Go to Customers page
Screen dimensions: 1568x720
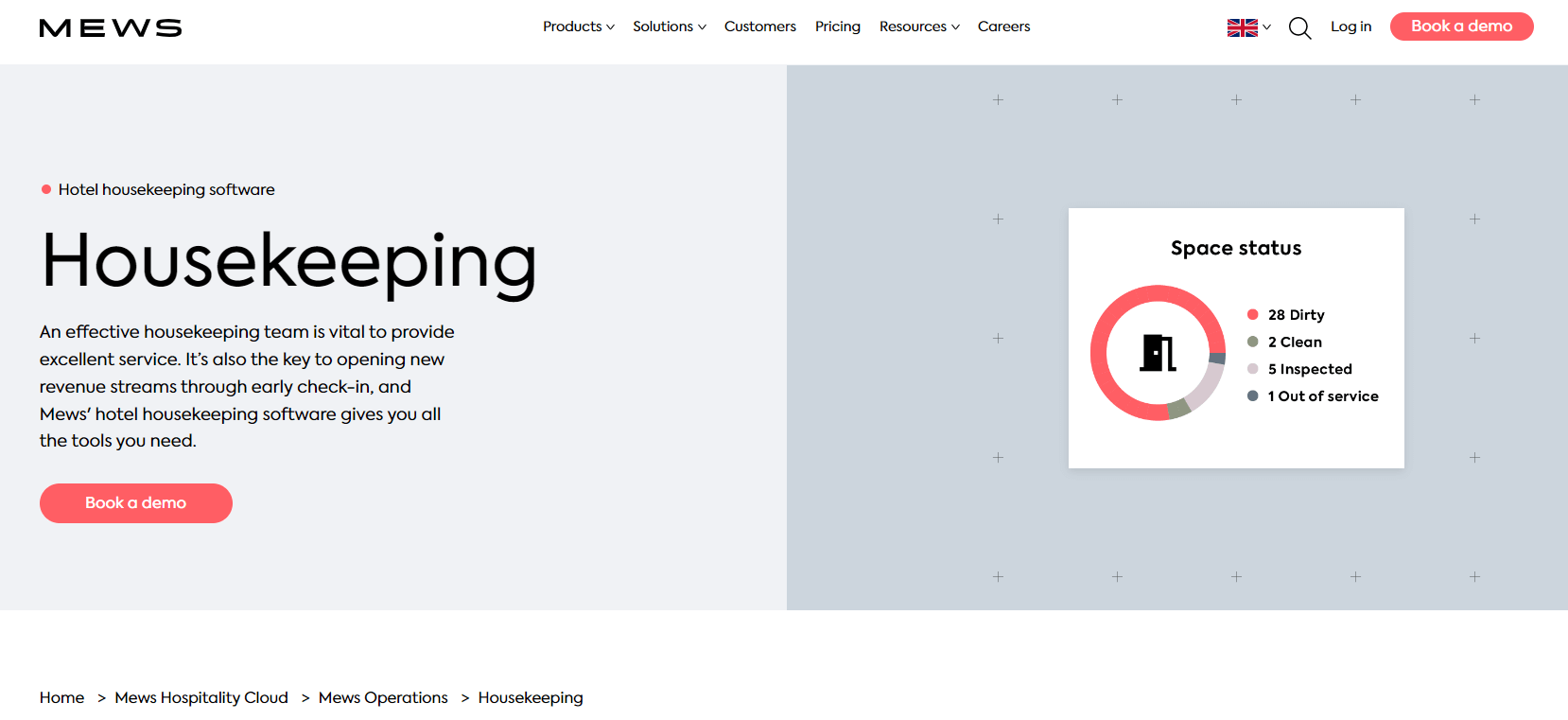(x=760, y=26)
